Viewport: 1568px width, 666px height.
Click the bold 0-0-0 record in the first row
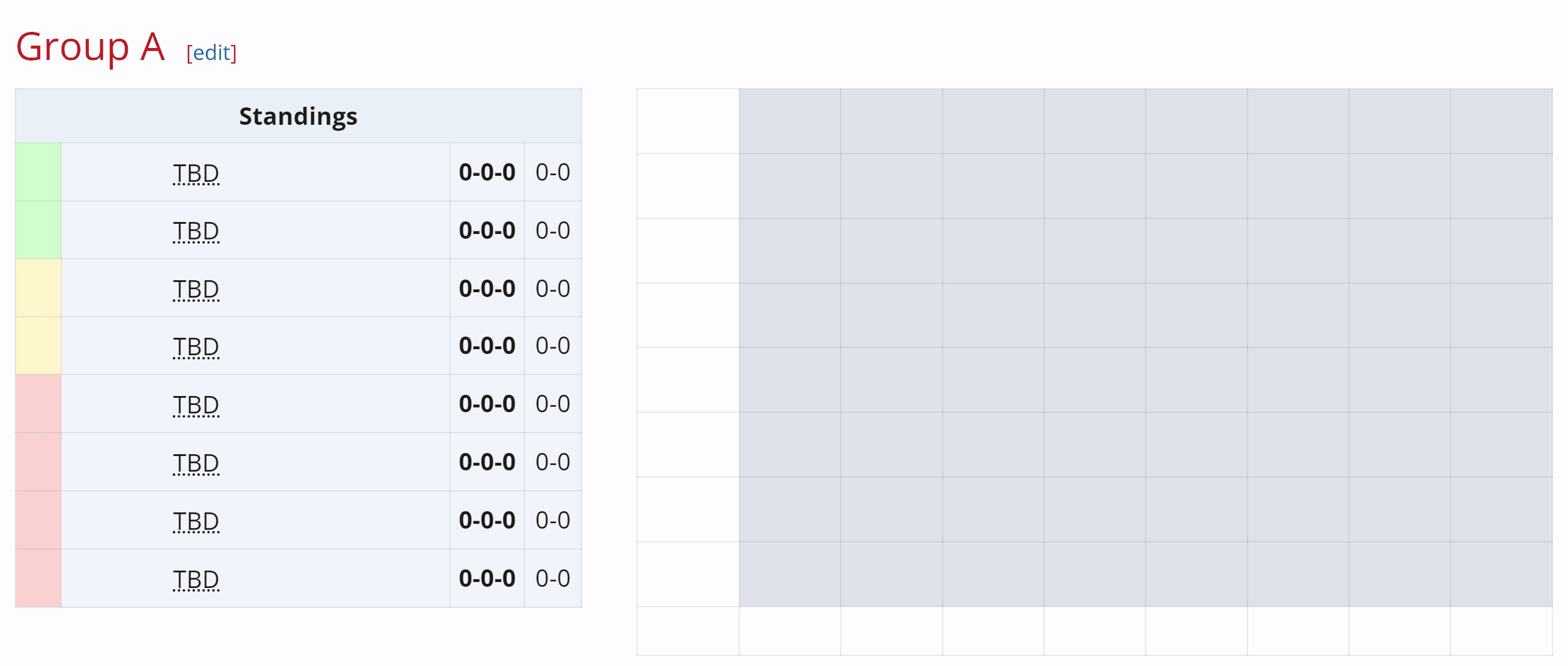(486, 172)
